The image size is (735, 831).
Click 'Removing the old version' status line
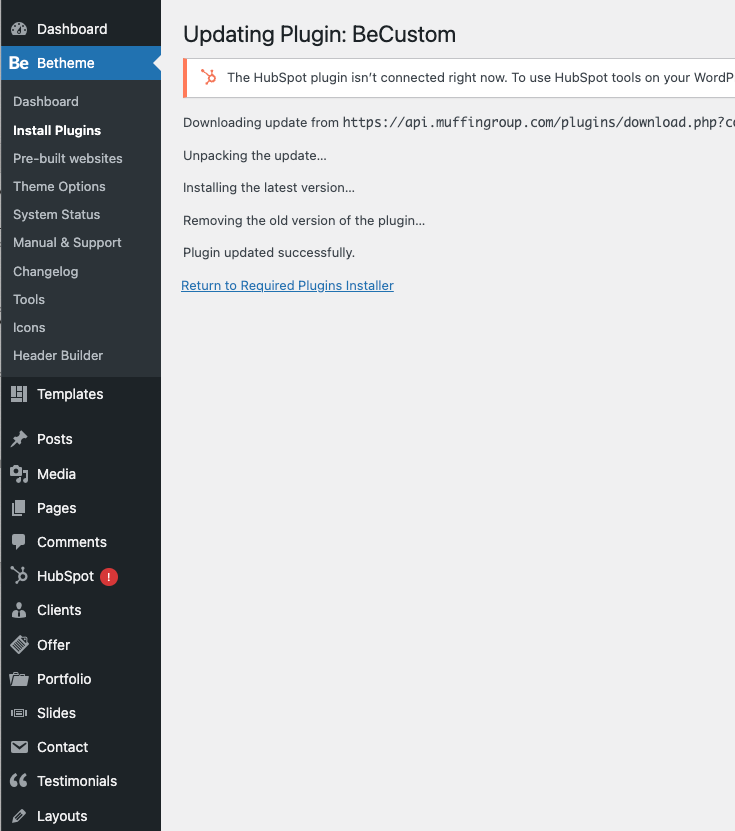coord(304,220)
